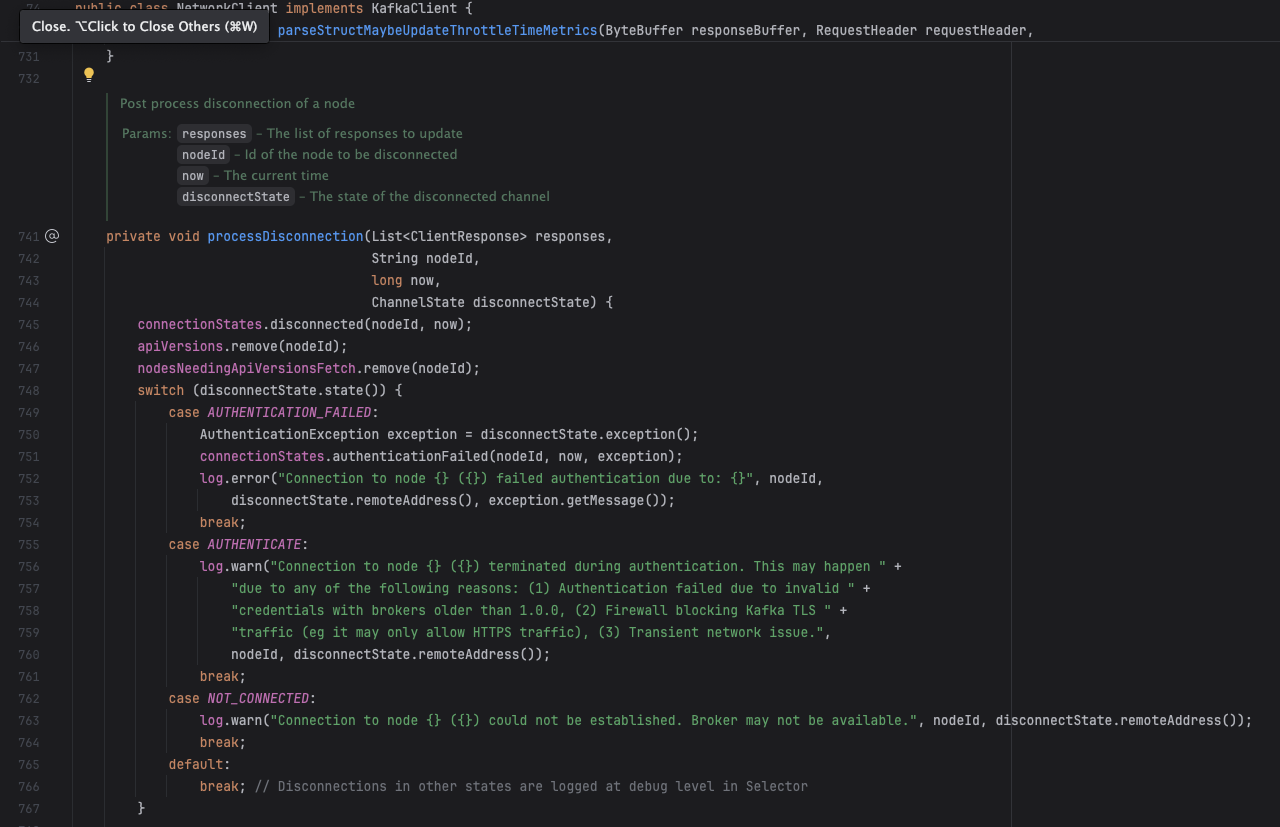
Task: Click nodesNeedingApiVersionsFetch on line 747
Action: pyautogui.click(x=246, y=368)
